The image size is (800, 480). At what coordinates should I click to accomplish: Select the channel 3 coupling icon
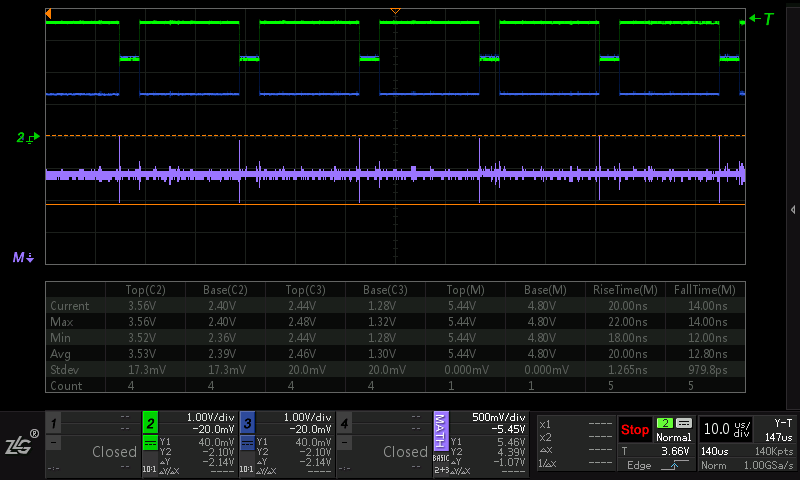pos(247,443)
